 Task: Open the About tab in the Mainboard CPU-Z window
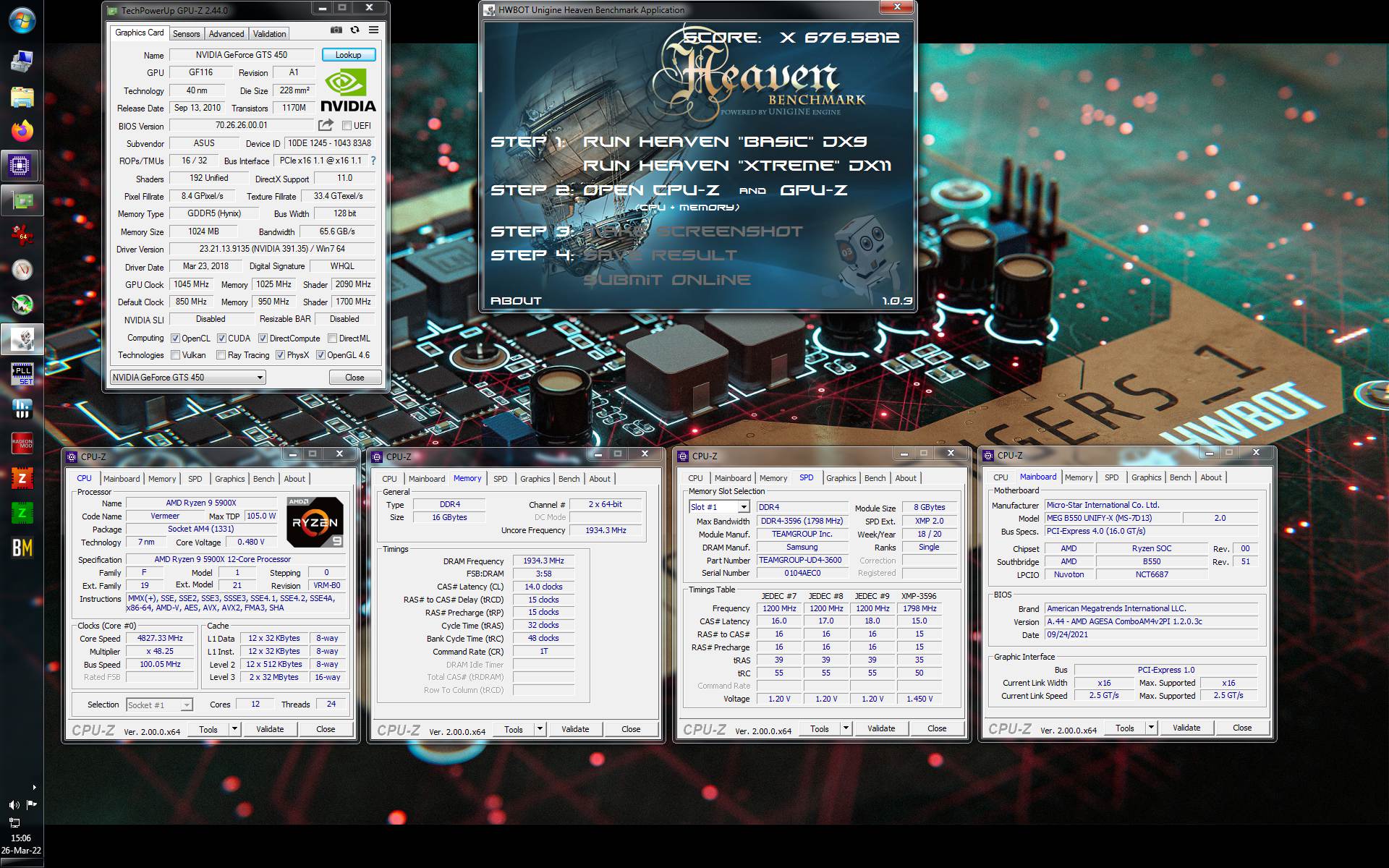(x=1210, y=477)
